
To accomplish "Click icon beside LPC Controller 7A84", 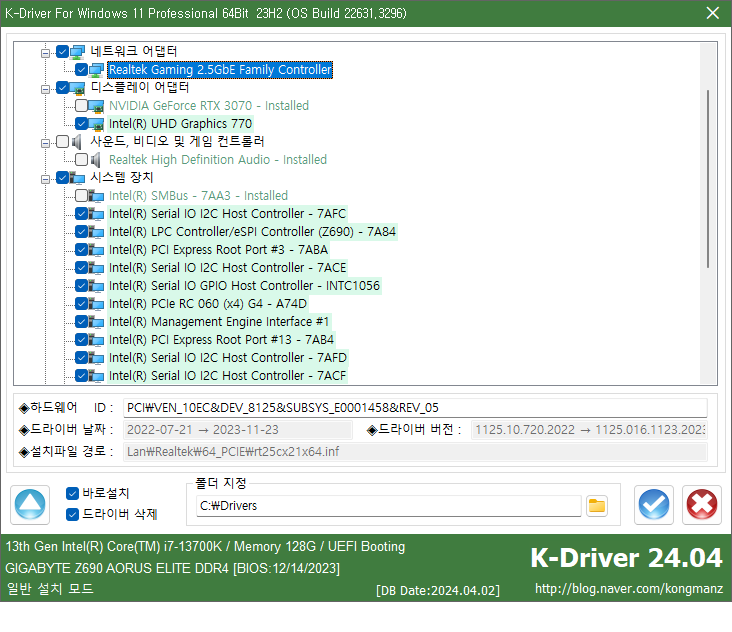I will point(96,232).
